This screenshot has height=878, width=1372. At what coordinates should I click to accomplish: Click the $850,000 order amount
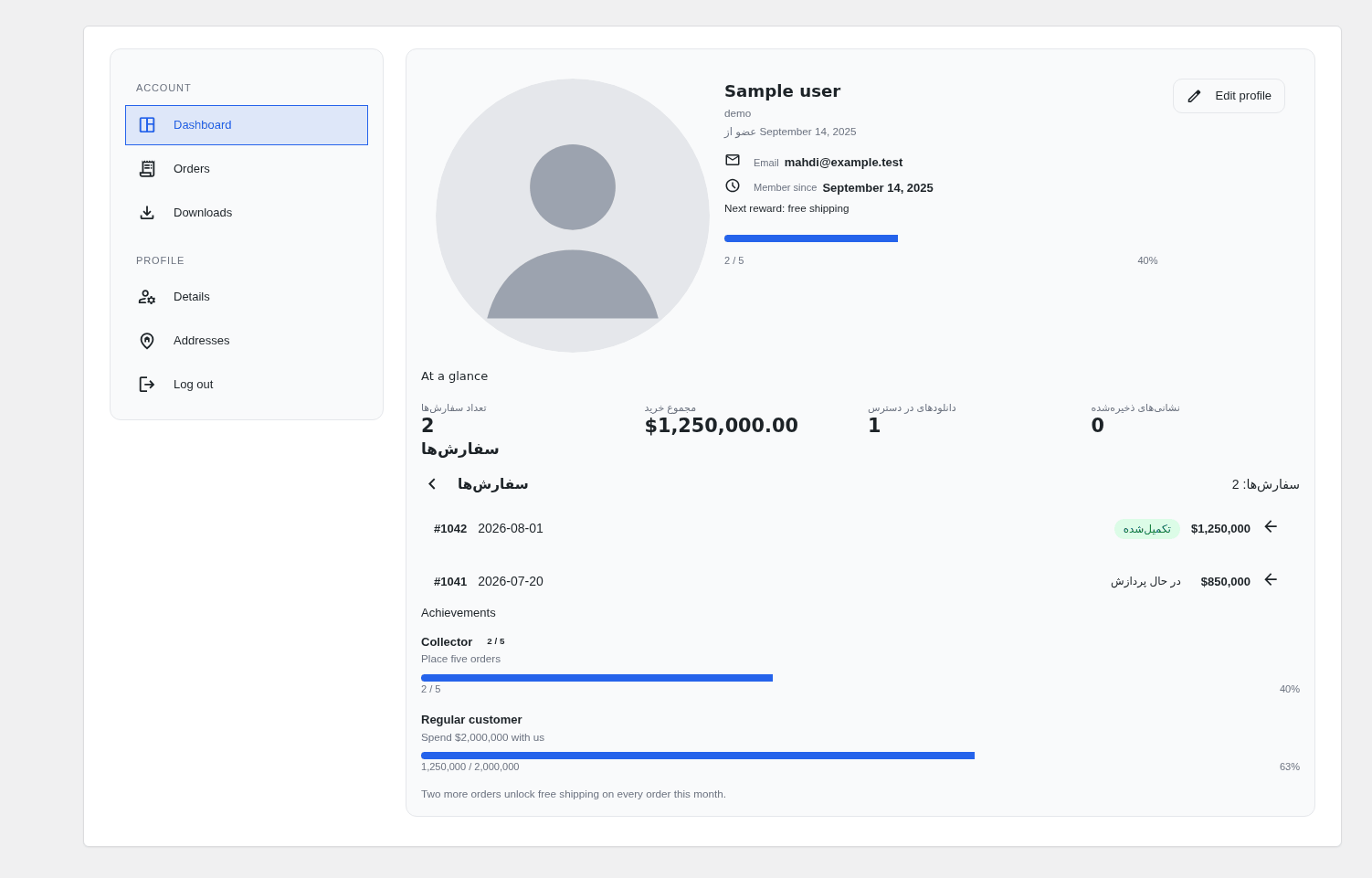point(1226,582)
